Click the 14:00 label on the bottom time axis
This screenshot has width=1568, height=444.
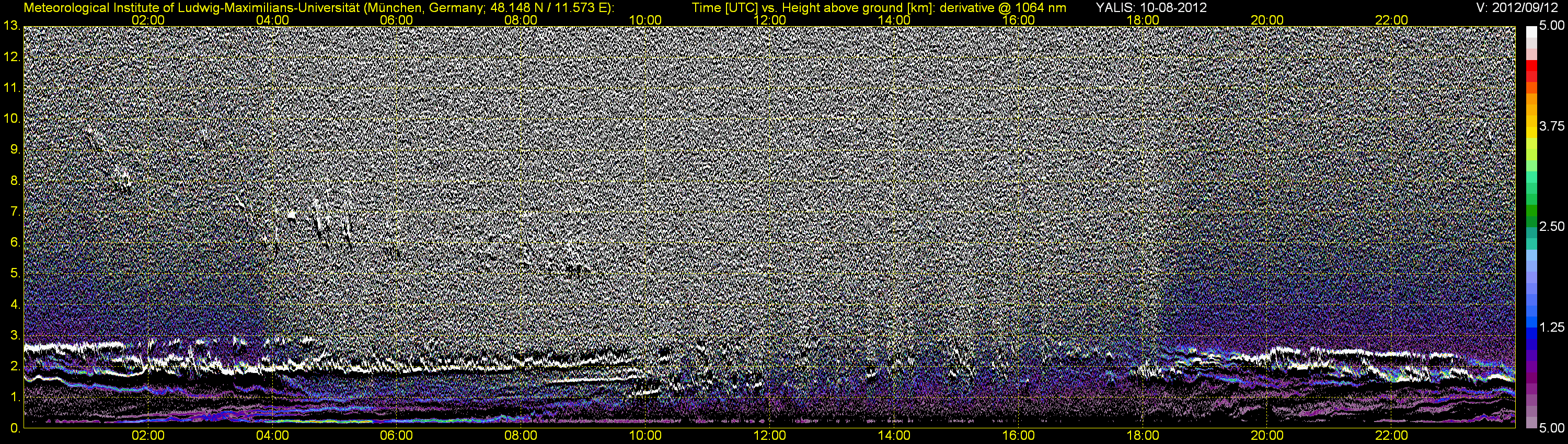coord(894,436)
